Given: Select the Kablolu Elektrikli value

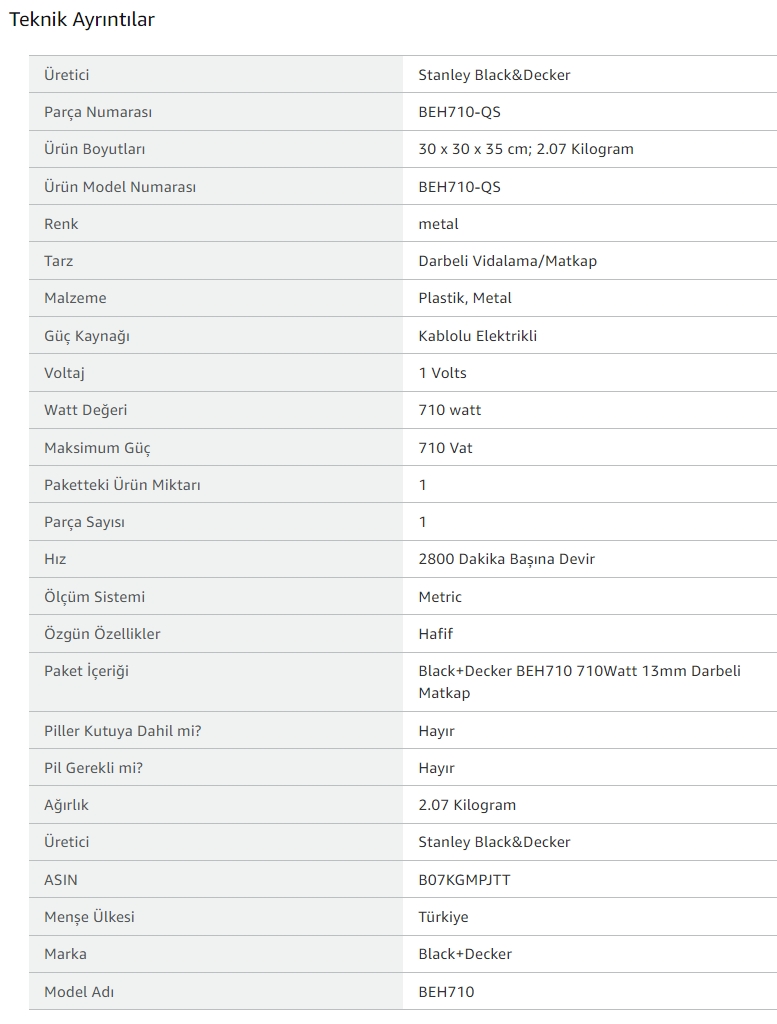Looking at the screenshot, I should coord(477,336).
